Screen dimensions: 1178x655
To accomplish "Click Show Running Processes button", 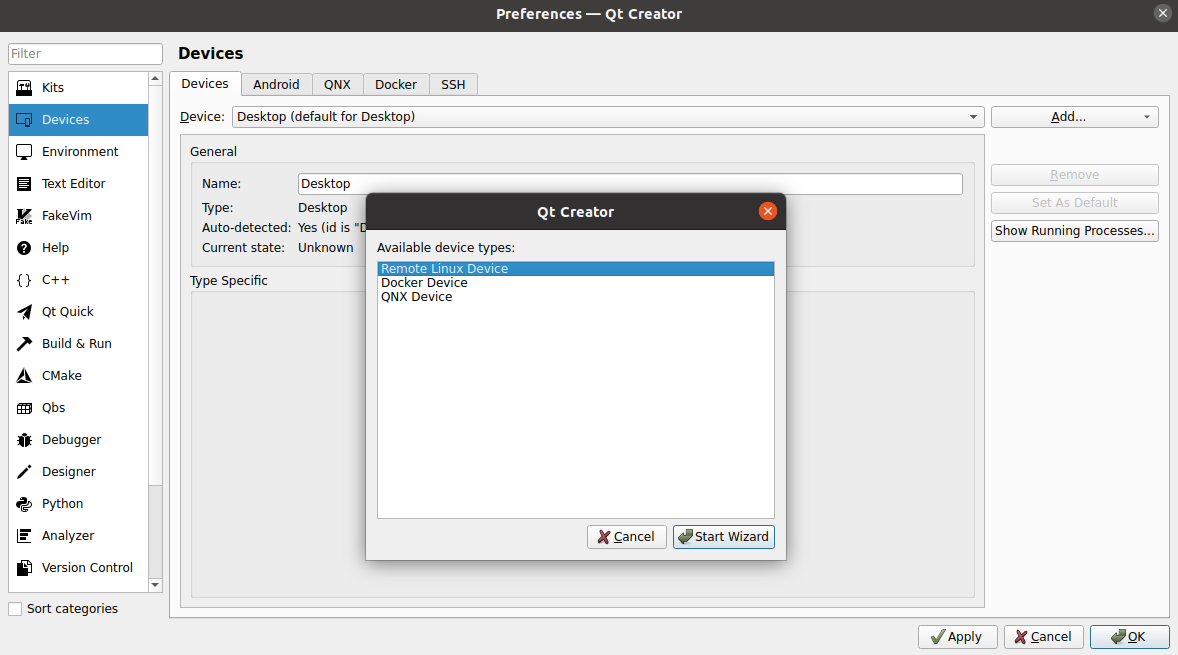I will tap(1074, 231).
